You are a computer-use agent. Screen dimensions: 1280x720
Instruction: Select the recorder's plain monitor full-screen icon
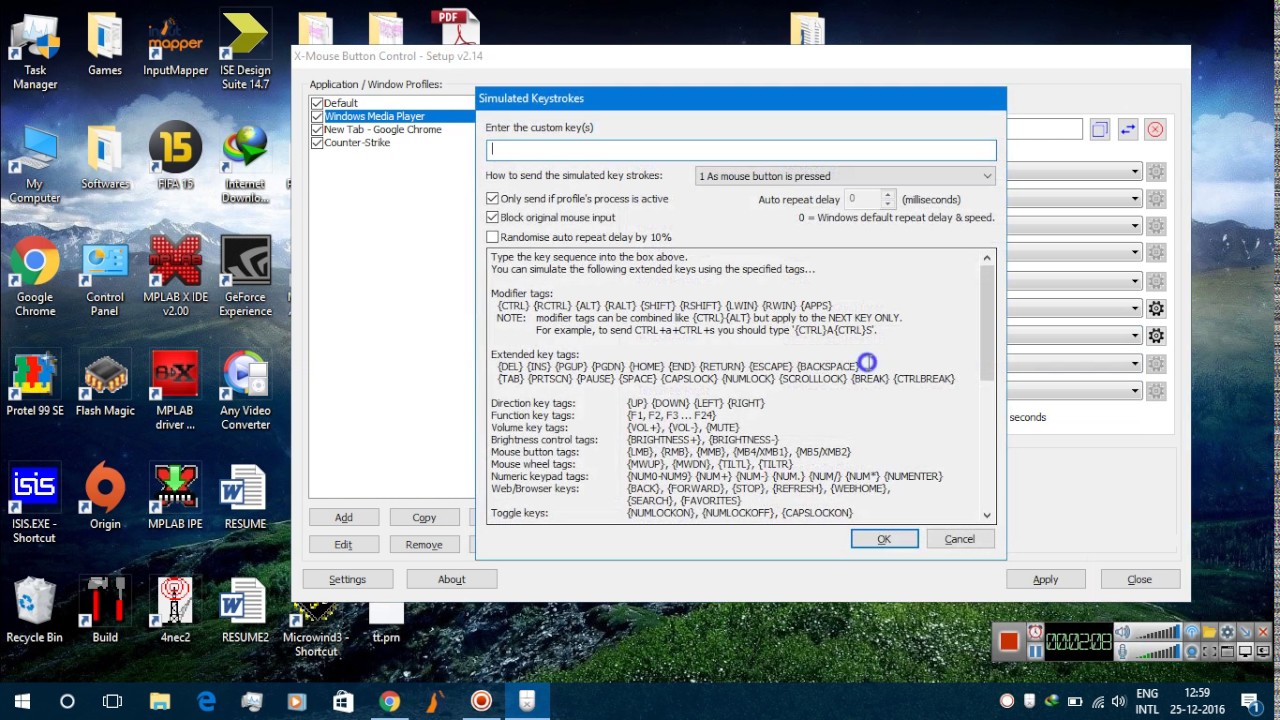pos(1245,651)
